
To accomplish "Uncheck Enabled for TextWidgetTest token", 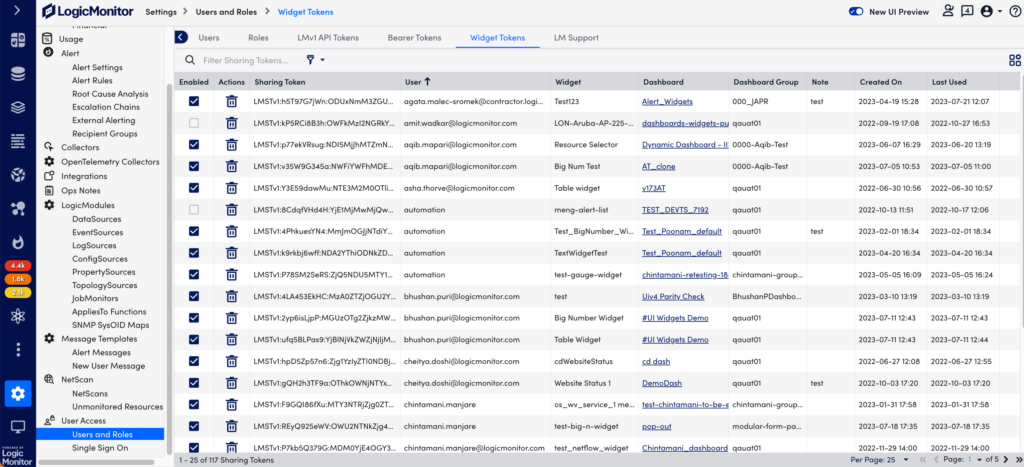I will click(x=194, y=253).
